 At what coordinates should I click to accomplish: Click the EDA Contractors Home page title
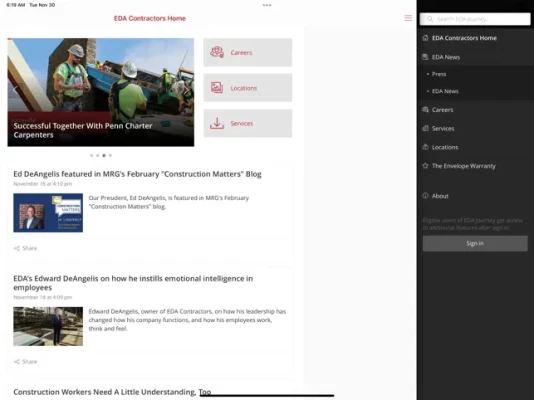pos(150,18)
